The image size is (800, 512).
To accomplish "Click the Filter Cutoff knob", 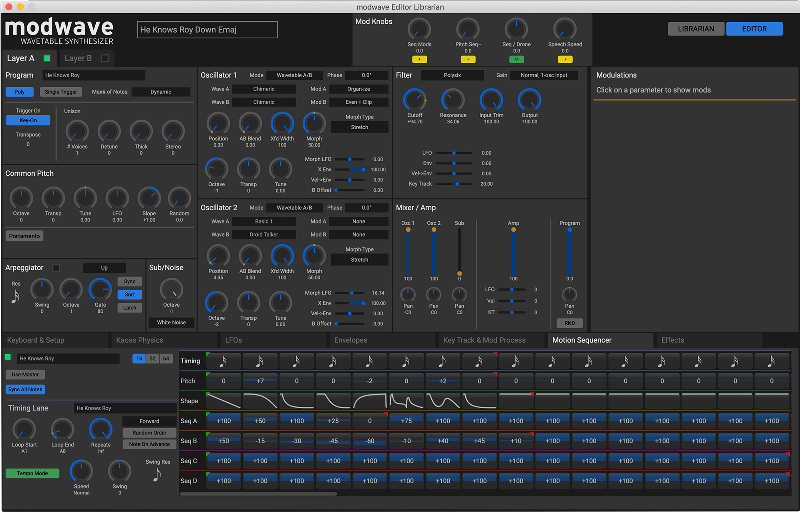I will coord(414,99).
